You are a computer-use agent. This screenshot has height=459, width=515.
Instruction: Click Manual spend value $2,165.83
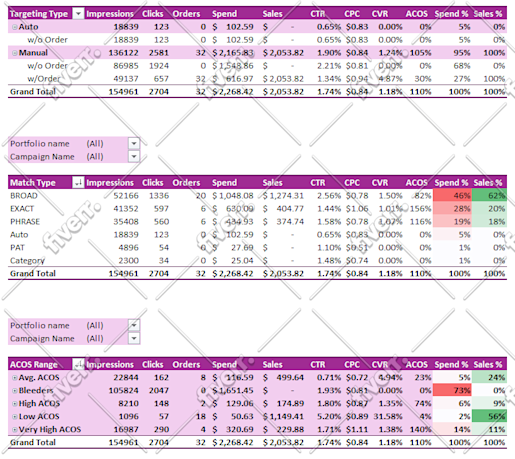pyautogui.click(x=233, y=53)
